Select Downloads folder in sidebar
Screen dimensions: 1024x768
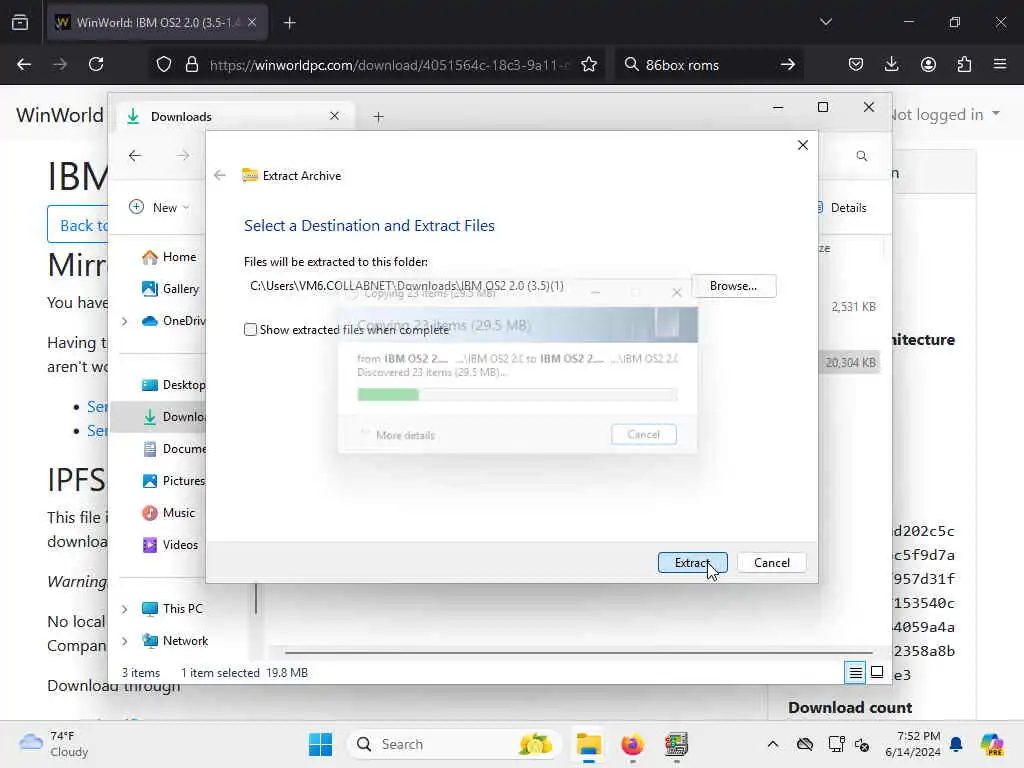(x=174, y=417)
